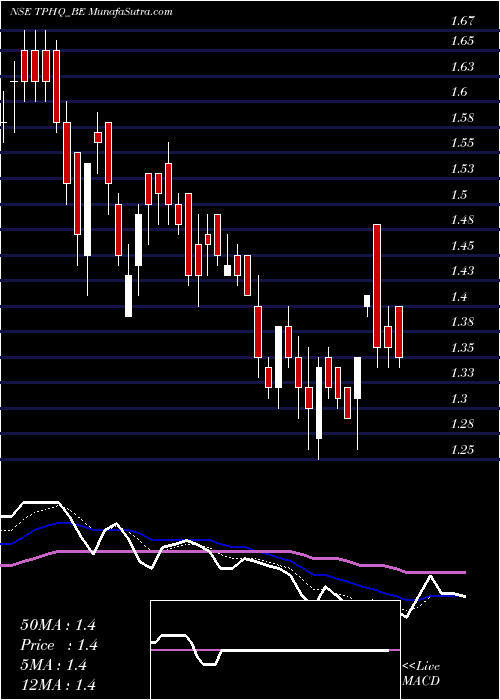The image size is (500, 700).
Task: Click the small white candle near 1.4 on the right
Action: click(x=367, y=300)
